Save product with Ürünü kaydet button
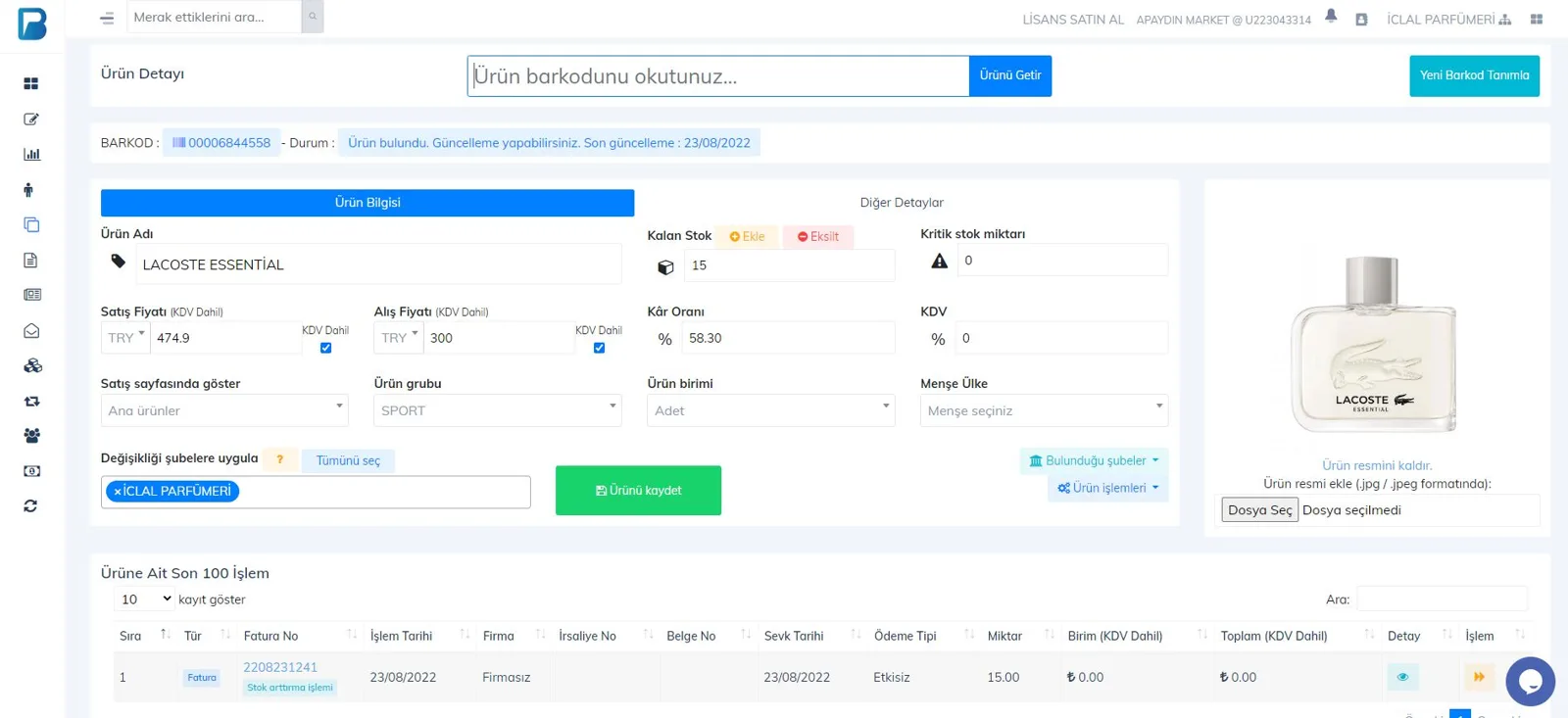Screen dimensions: 1568x718 [x=638, y=491]
